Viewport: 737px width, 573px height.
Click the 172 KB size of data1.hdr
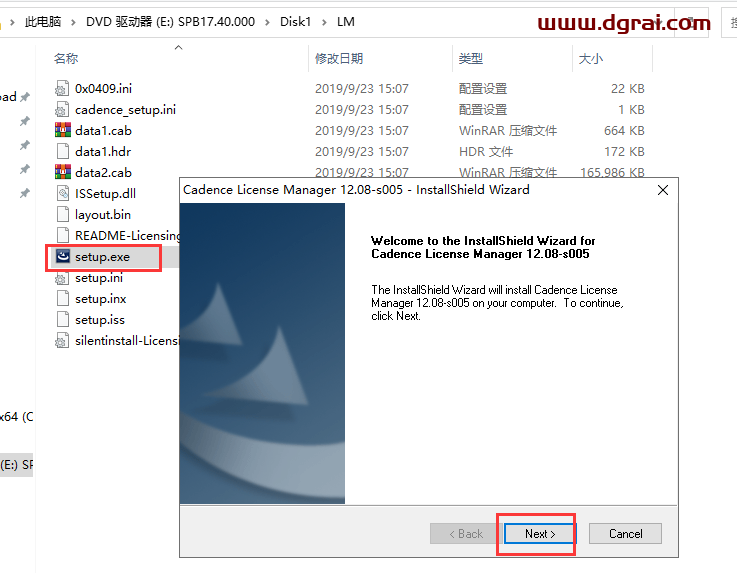624,151
